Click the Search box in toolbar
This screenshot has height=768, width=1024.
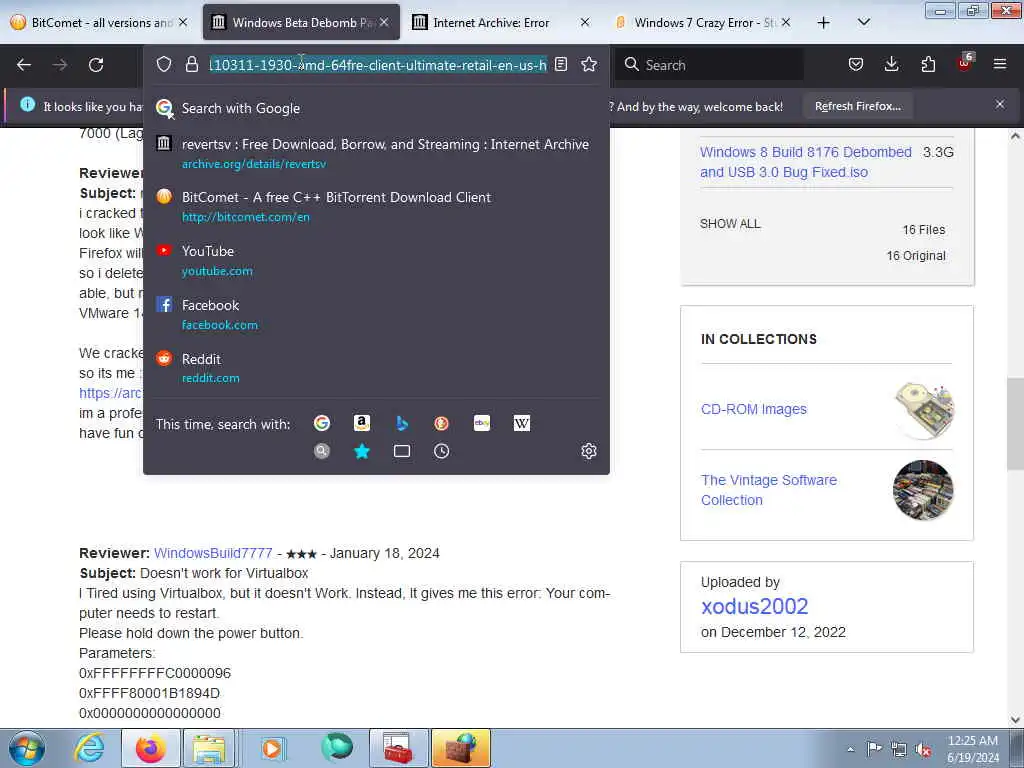coord(710,65)
